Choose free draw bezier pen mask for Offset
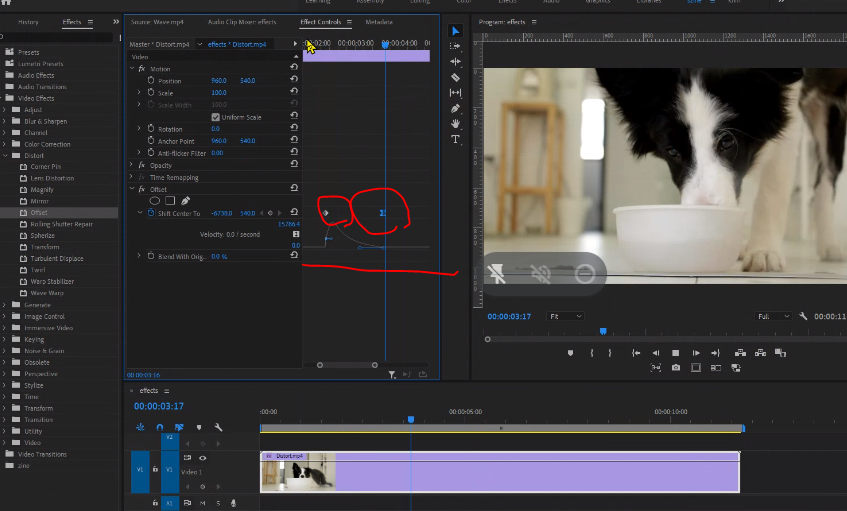The height and width of the screenshot is (511, 847). 185,201
